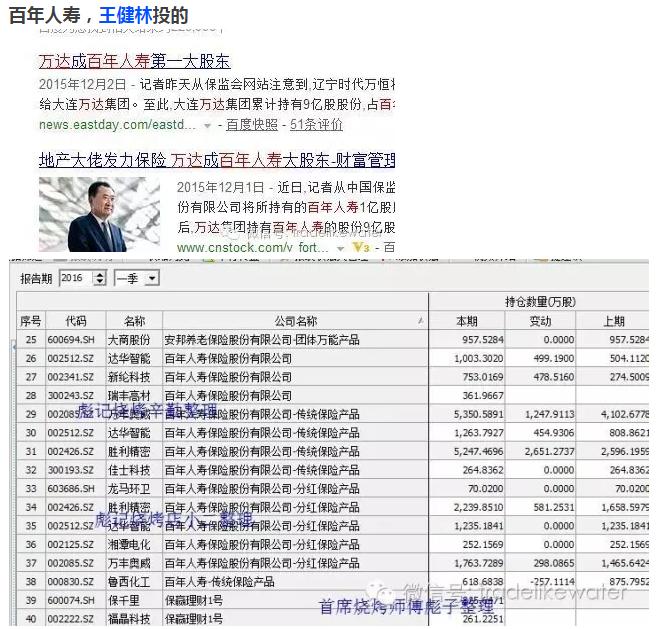The height and width of the screenshot is (629, 663).
Task: Sort by the 上期 column header
Action: (614, 321)
